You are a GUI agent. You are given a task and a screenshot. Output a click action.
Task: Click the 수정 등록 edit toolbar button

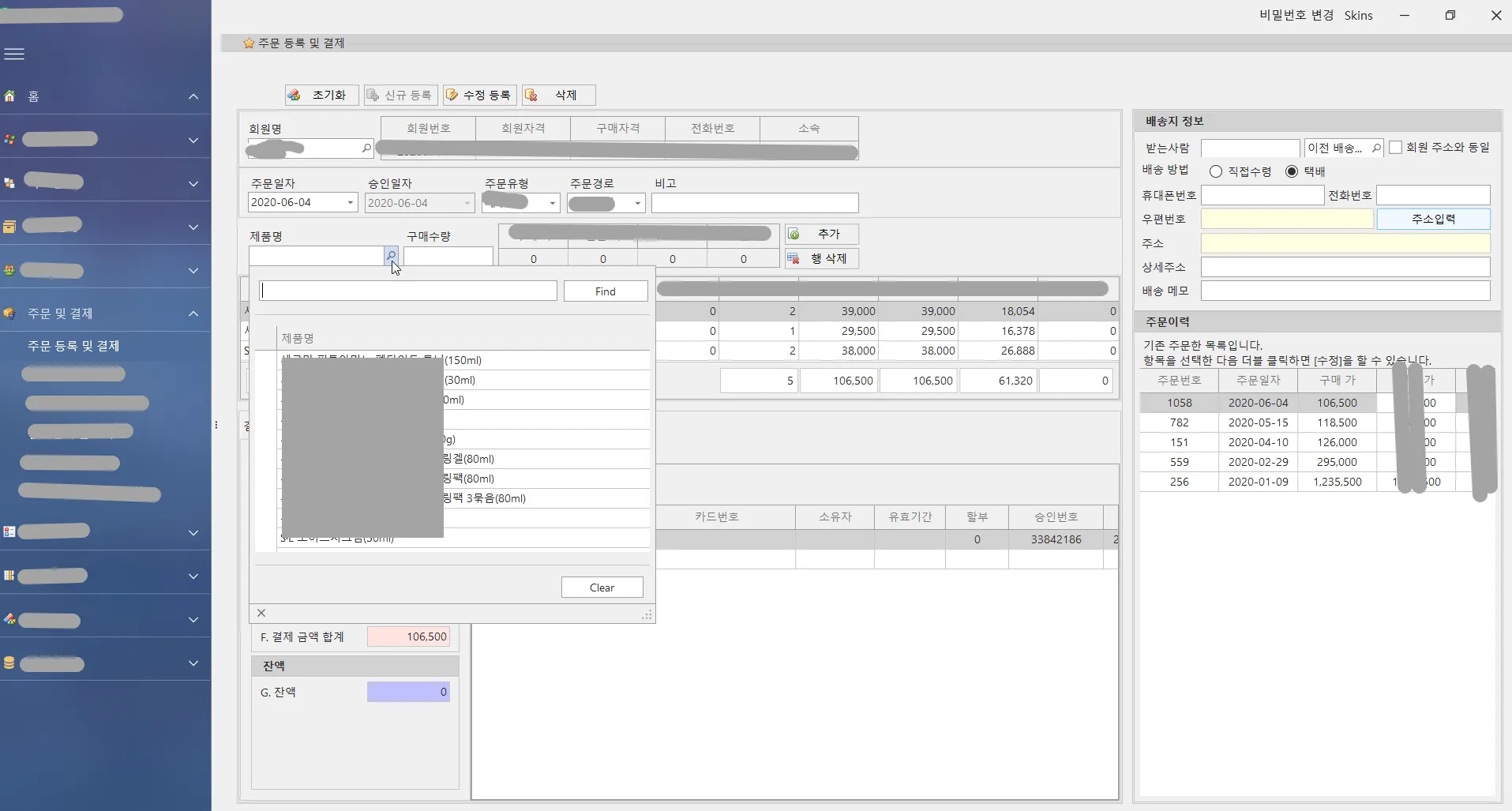click(479, 95)
